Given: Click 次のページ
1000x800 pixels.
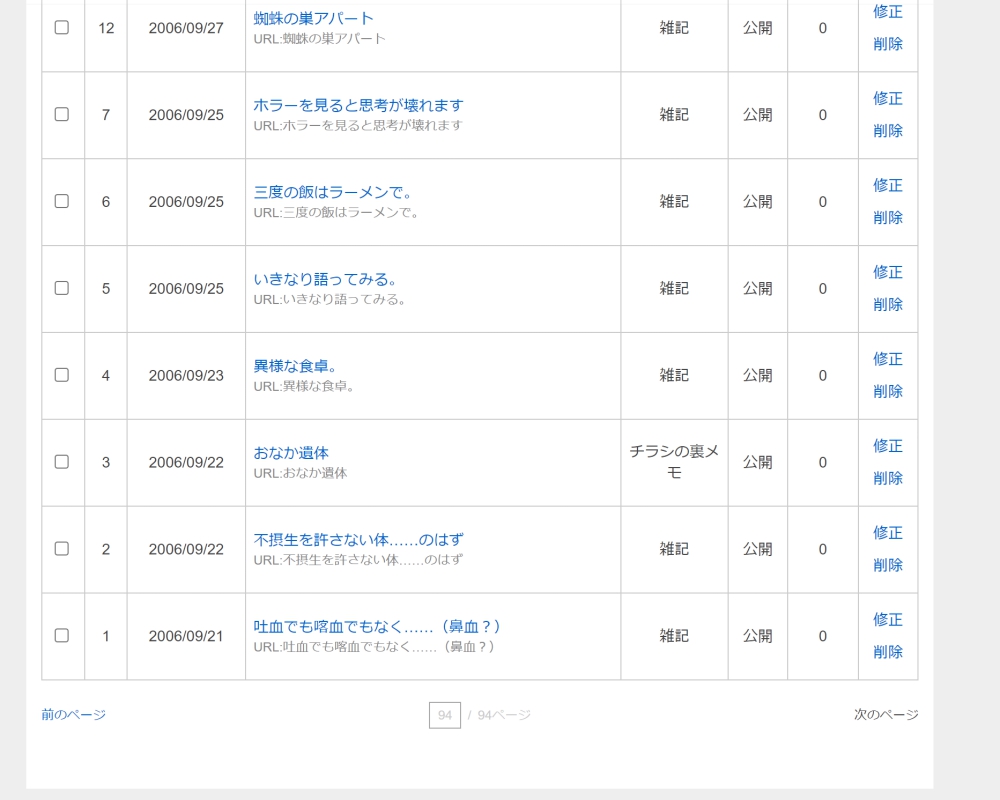Looking at the screenshot, I should click(886, 715).
